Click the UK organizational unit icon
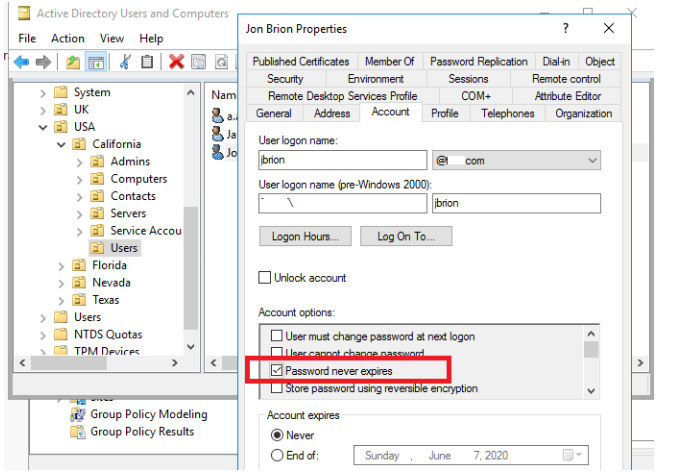This screenshot has width=676, height=472. click(x=61, y=109)
